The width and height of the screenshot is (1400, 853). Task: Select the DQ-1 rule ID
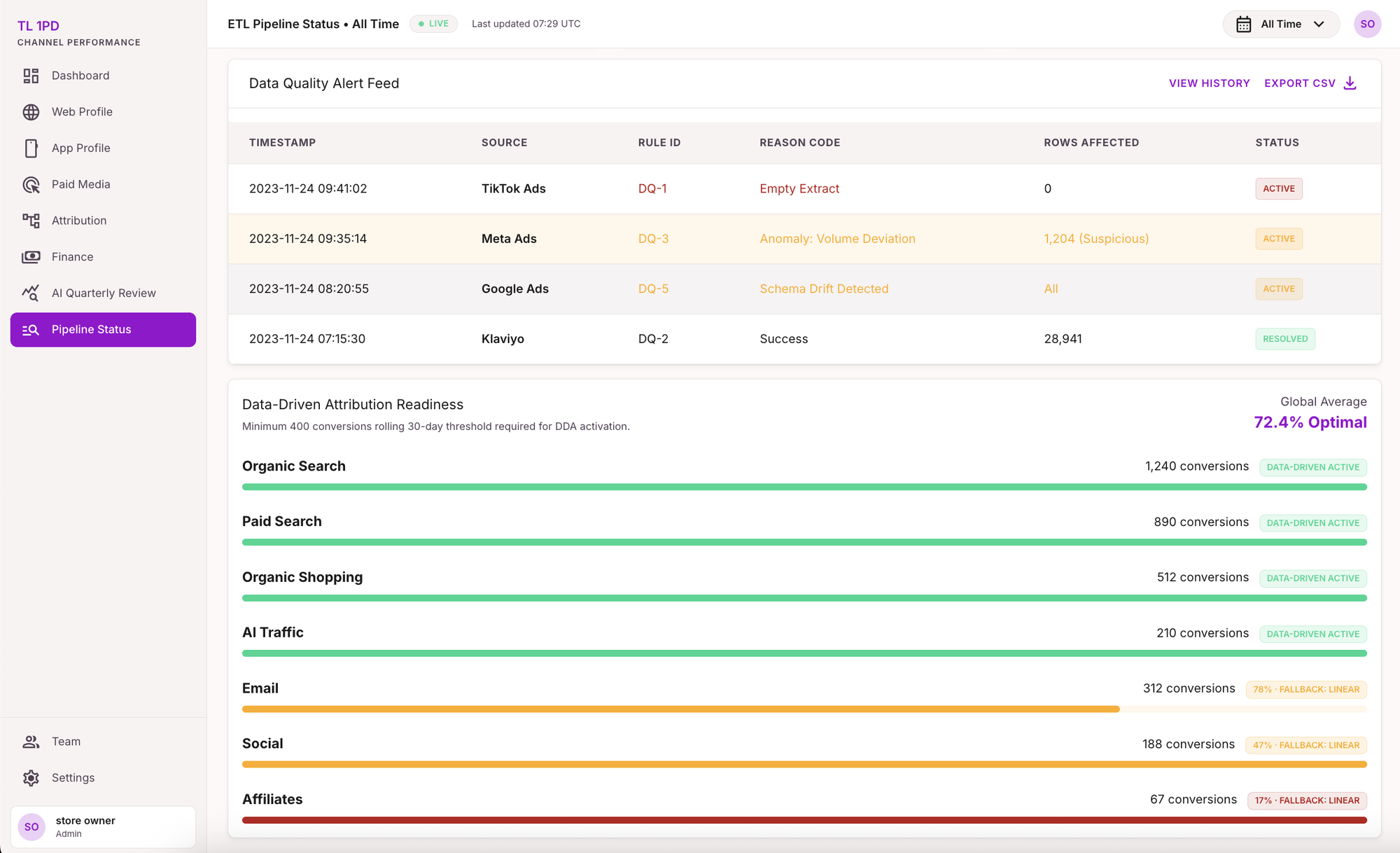[x=652, y=189]
